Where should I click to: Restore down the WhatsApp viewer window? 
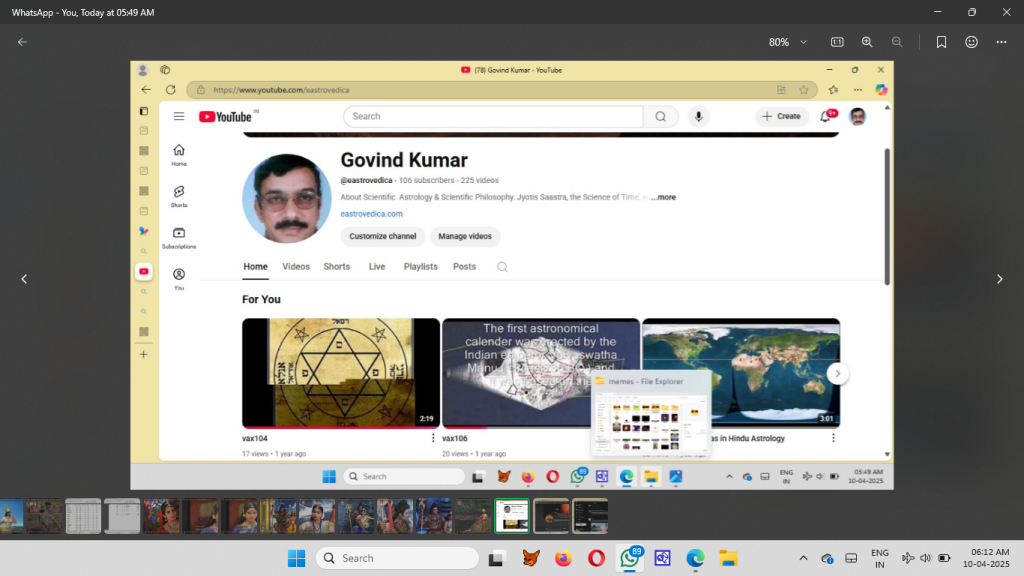click(972, 12)
